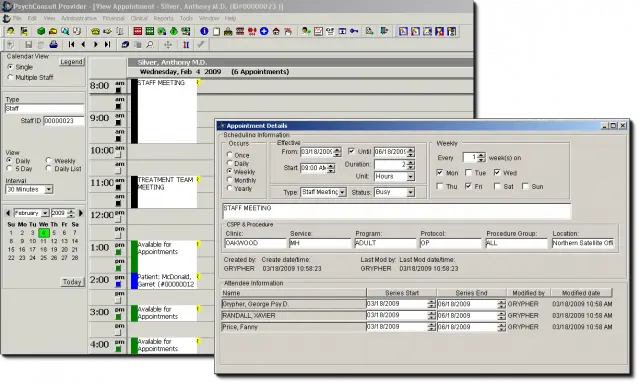The width and height of the screenshot is (640, 384).
Task: Go to first record arrow
Action: 71,44
